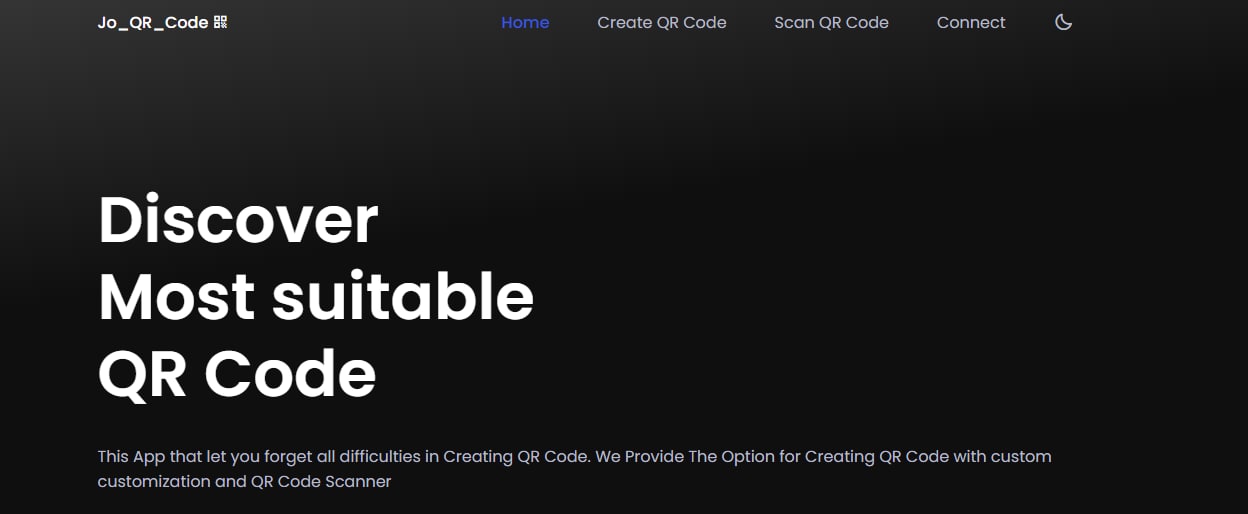
Task: Click the phrase "that let you" in the description
Action: [x=202, y=456]
